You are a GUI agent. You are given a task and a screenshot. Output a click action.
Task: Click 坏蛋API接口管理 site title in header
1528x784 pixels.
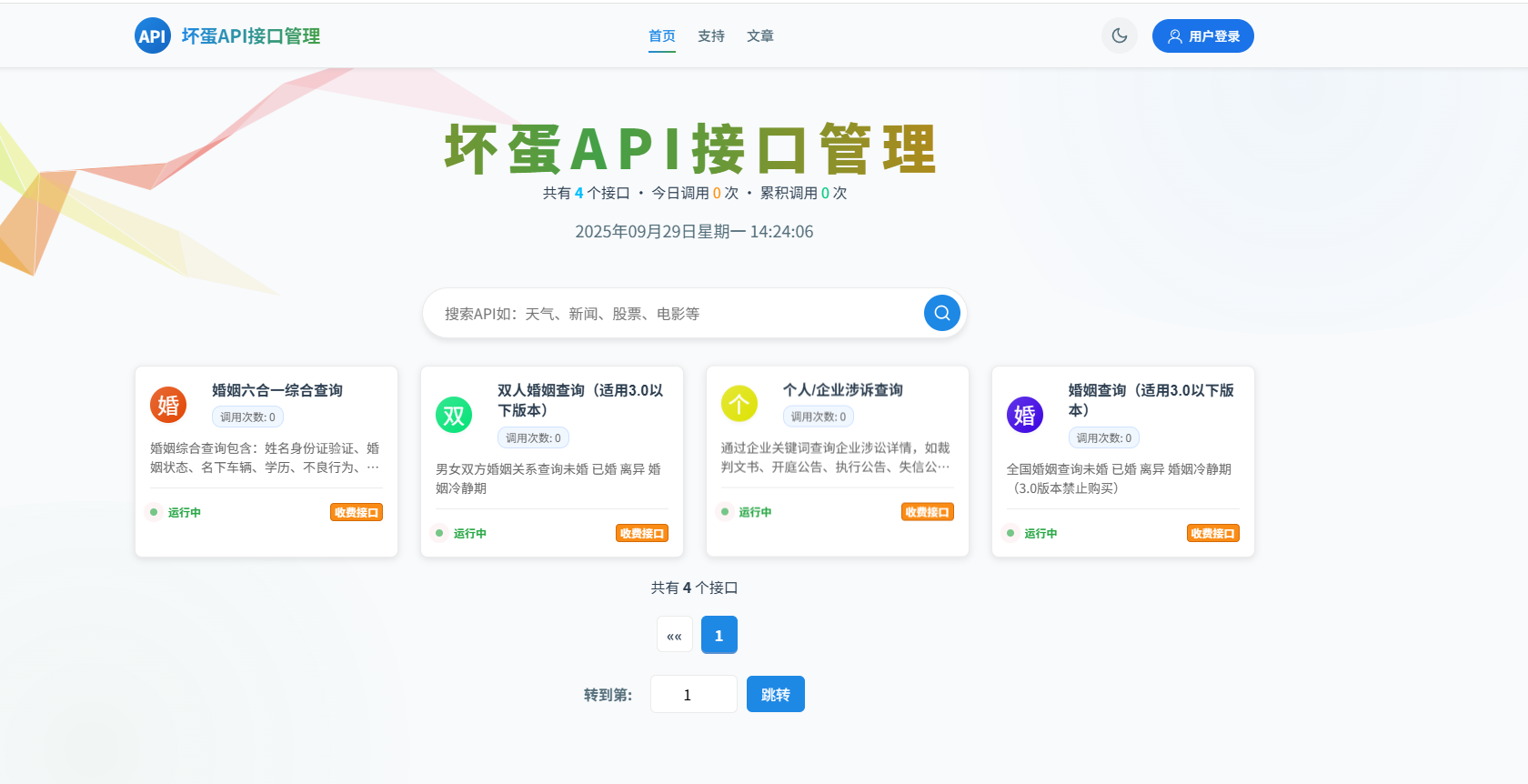pyautogui.click(x=250, y=36)
